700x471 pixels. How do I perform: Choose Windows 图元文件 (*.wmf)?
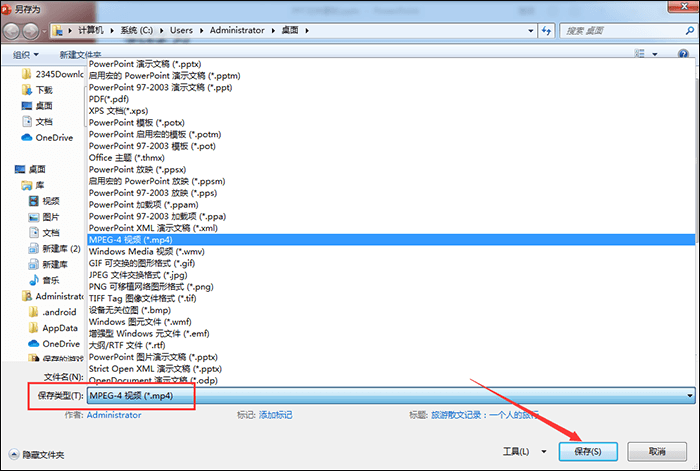tap(391, 322)
